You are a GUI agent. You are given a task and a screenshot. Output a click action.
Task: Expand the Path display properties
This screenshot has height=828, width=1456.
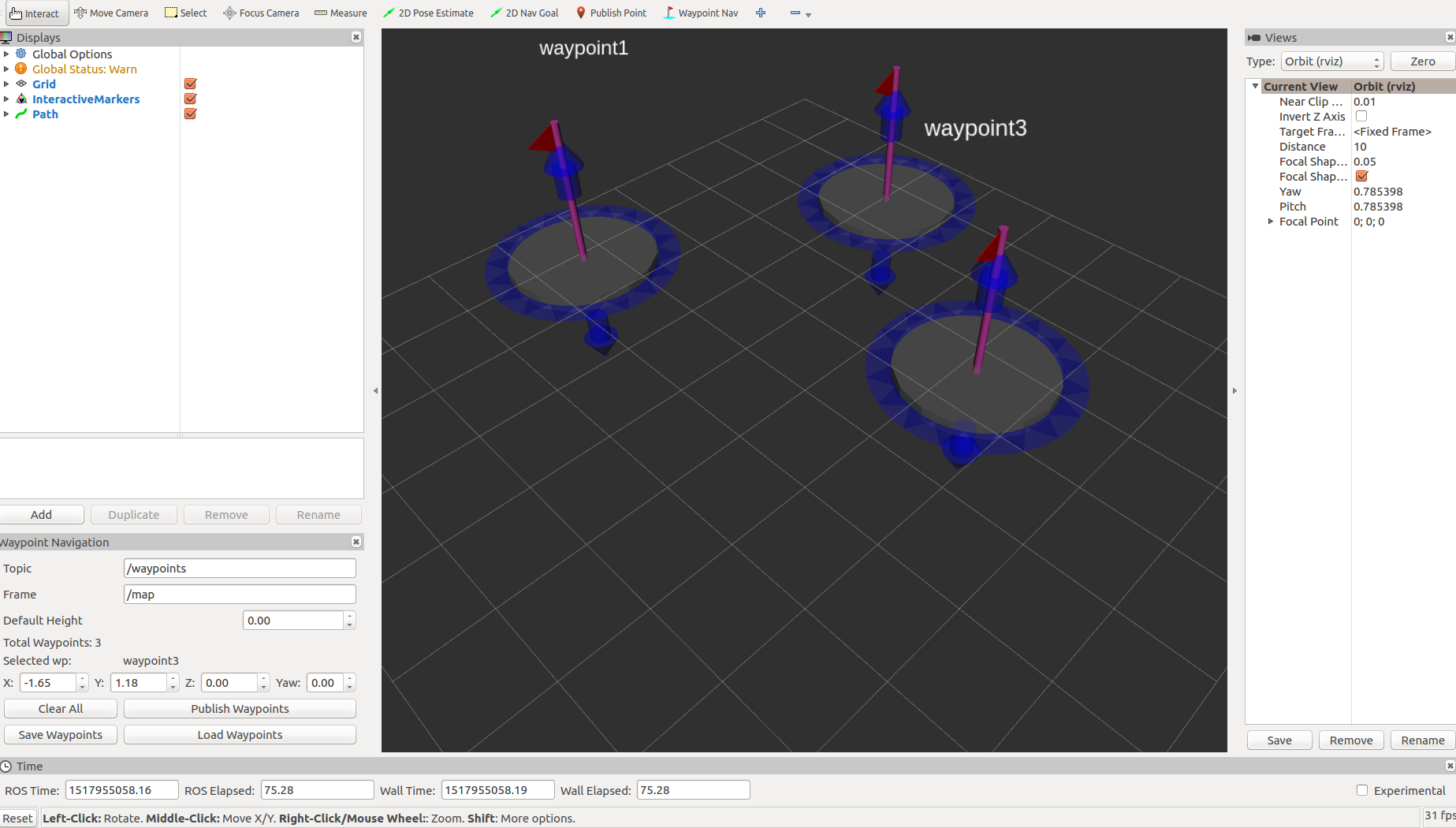tap(6, 114)
